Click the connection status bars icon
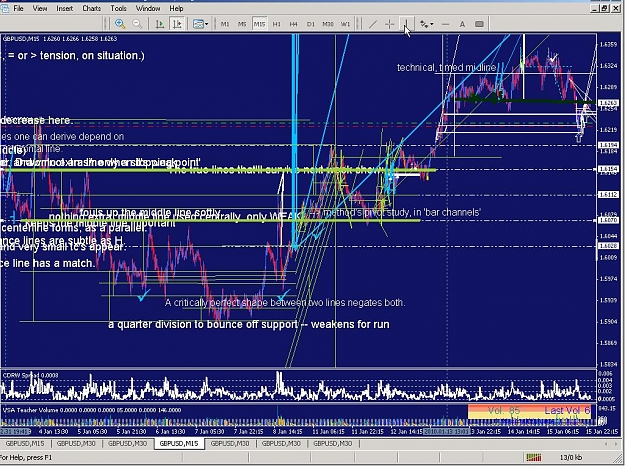This screenshot has width=625, height=469. (534, 457)
